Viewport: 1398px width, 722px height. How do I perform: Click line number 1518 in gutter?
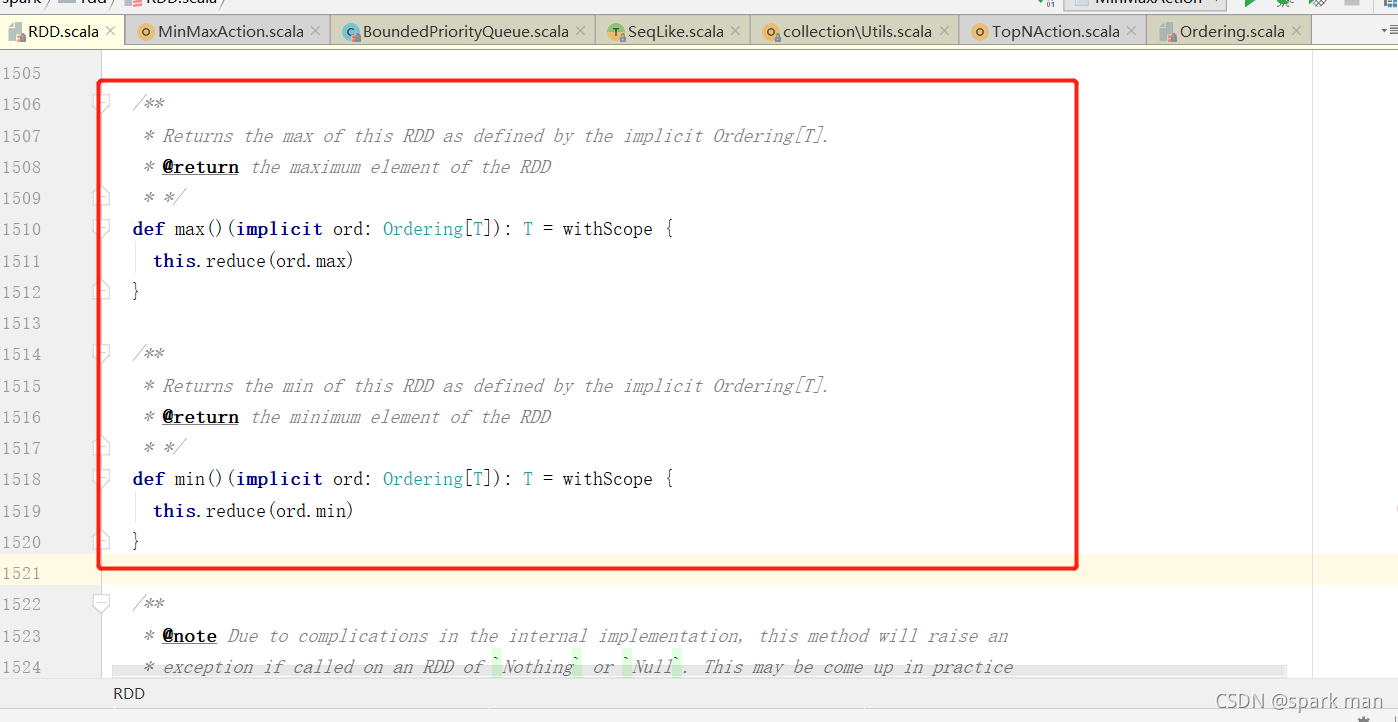coord(21,479)
